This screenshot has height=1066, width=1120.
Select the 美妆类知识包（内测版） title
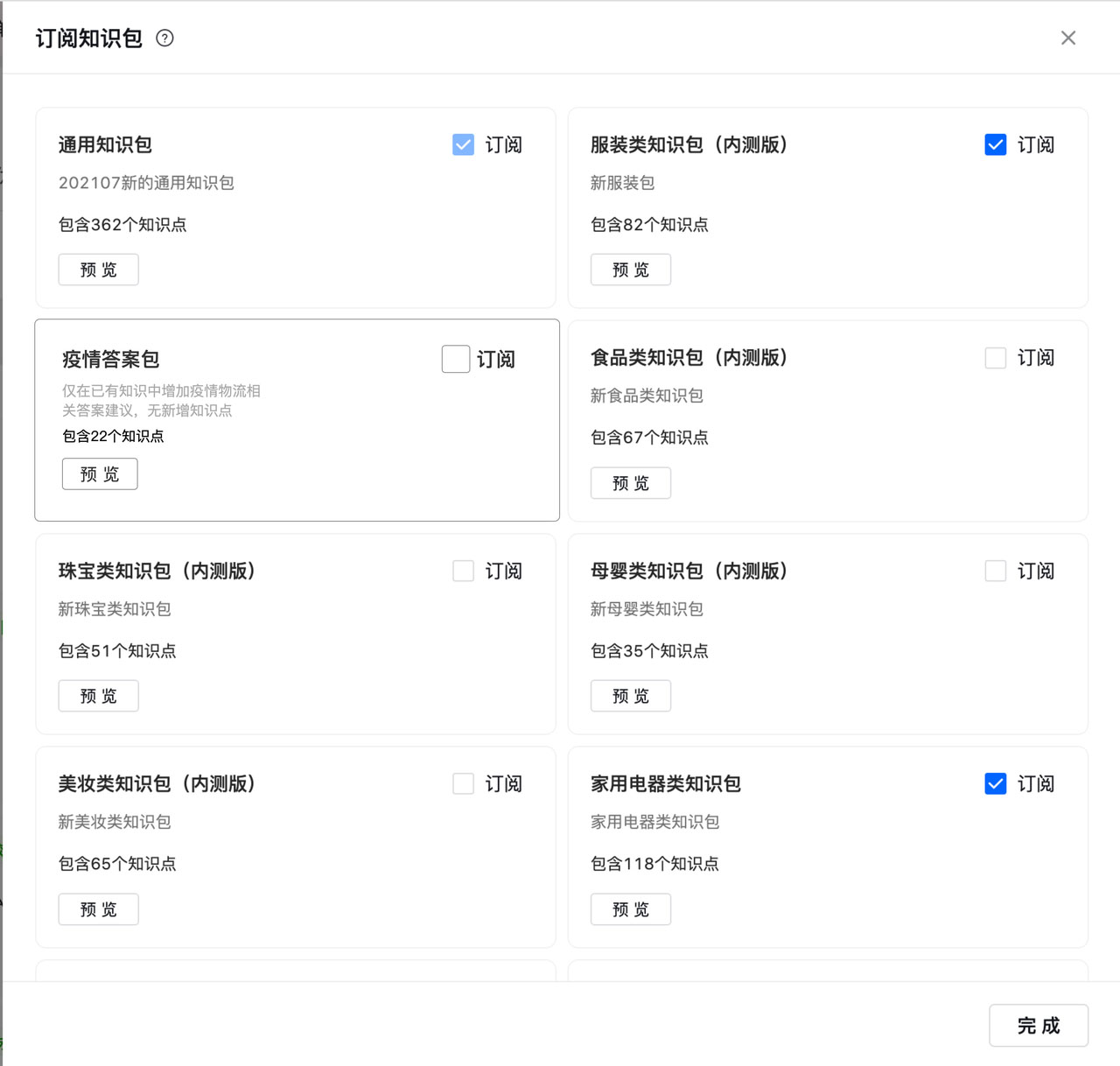click(x=157, y=783)
